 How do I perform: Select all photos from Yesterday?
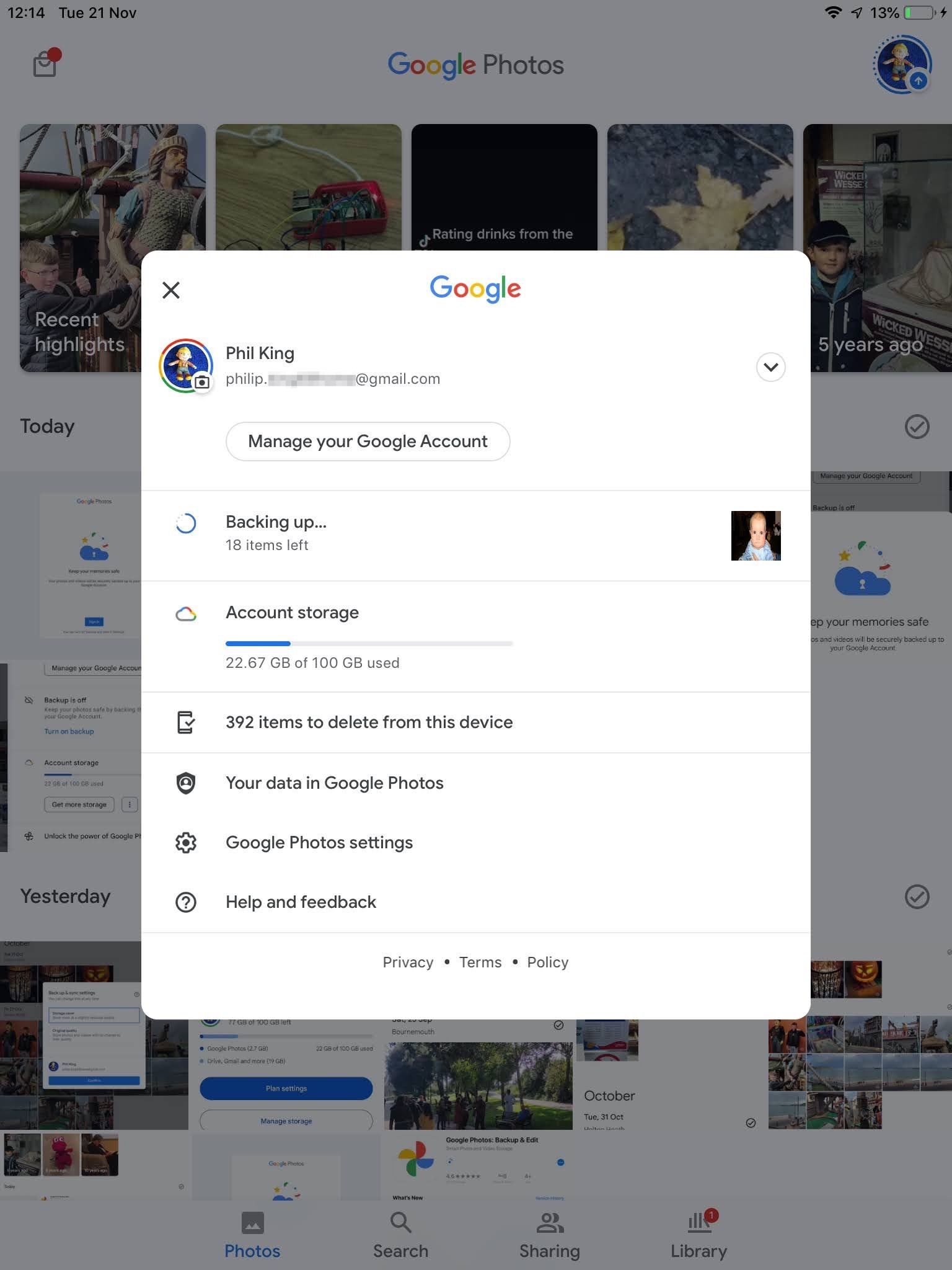[917, 897]
